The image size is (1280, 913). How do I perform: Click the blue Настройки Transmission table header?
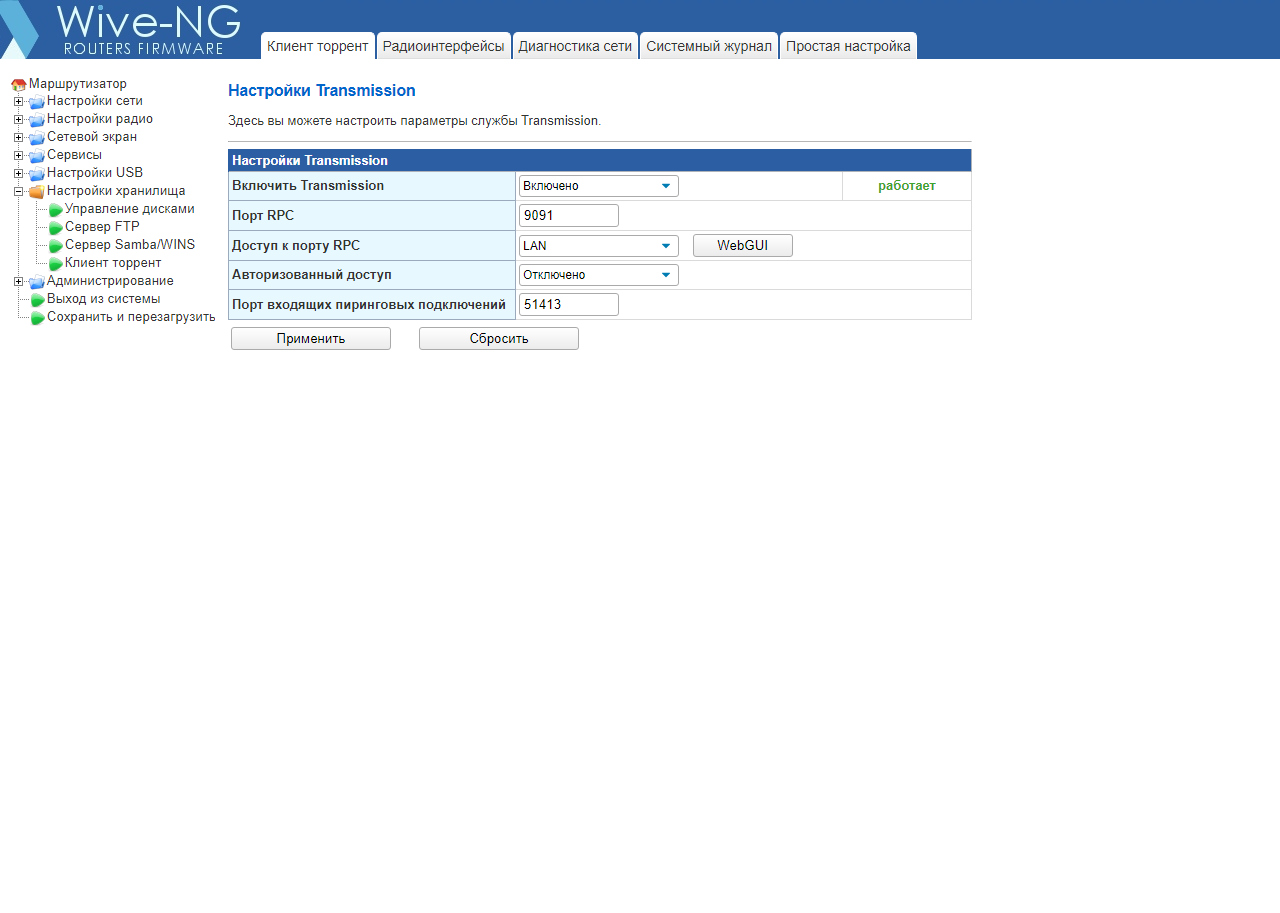click(600, 161)
